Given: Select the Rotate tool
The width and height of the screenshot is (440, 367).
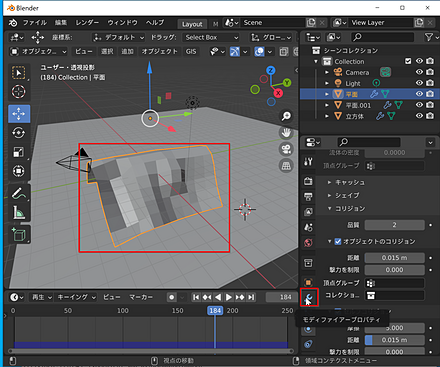Looking at the screenshot, I should (18, 133).
